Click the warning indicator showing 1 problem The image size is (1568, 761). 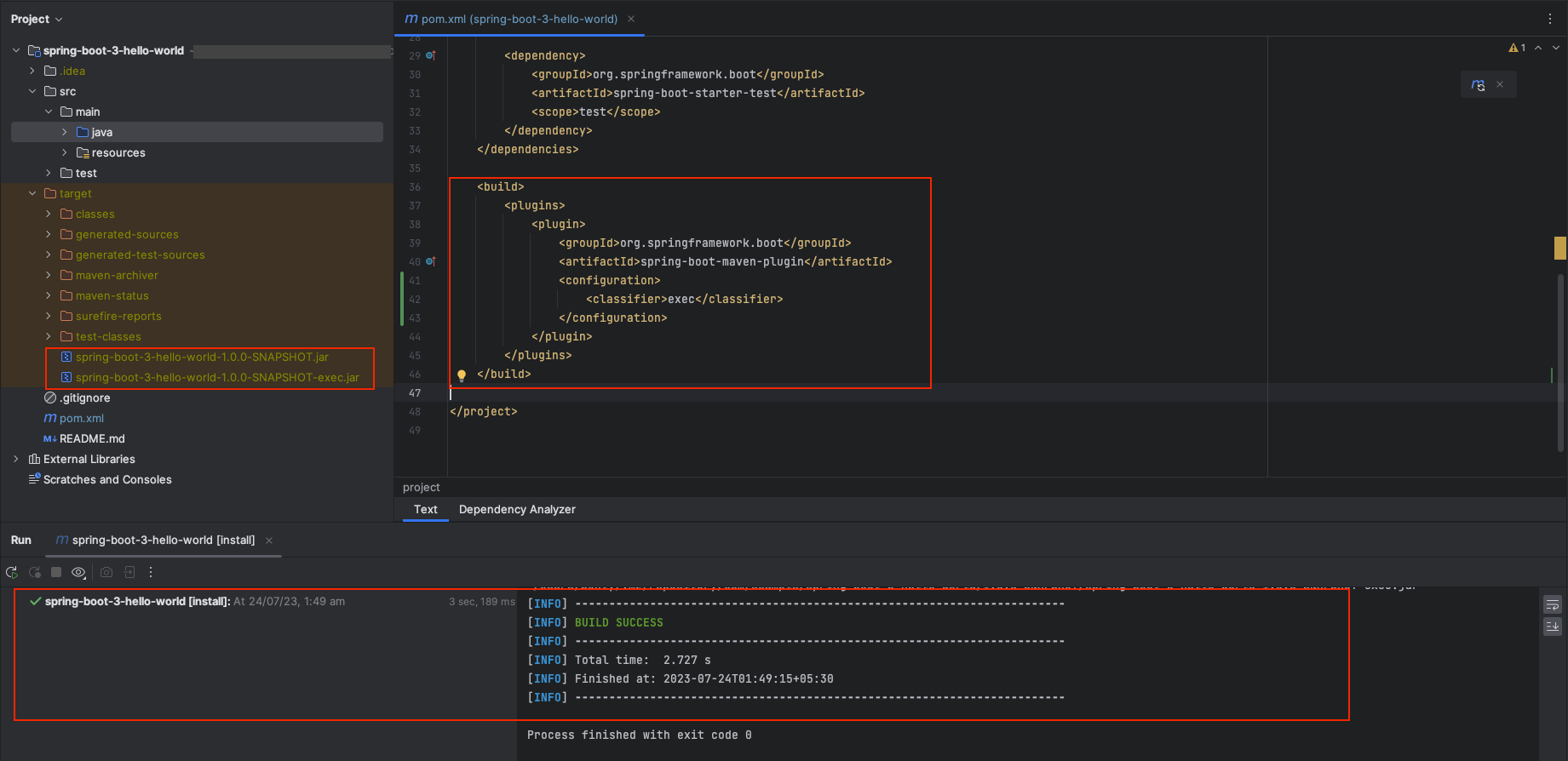[x=1517, y=48]
